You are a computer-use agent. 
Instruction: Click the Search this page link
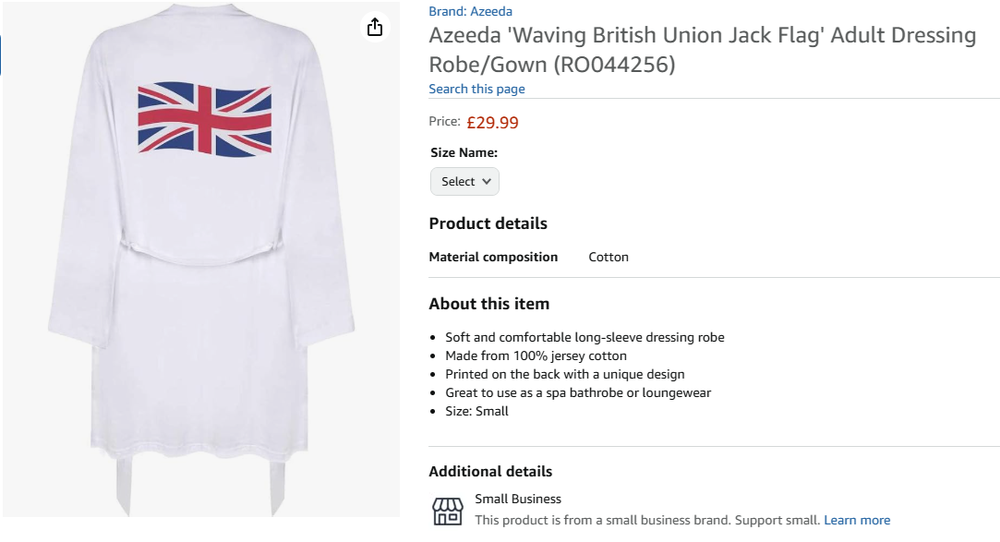[x=477, y=89]
